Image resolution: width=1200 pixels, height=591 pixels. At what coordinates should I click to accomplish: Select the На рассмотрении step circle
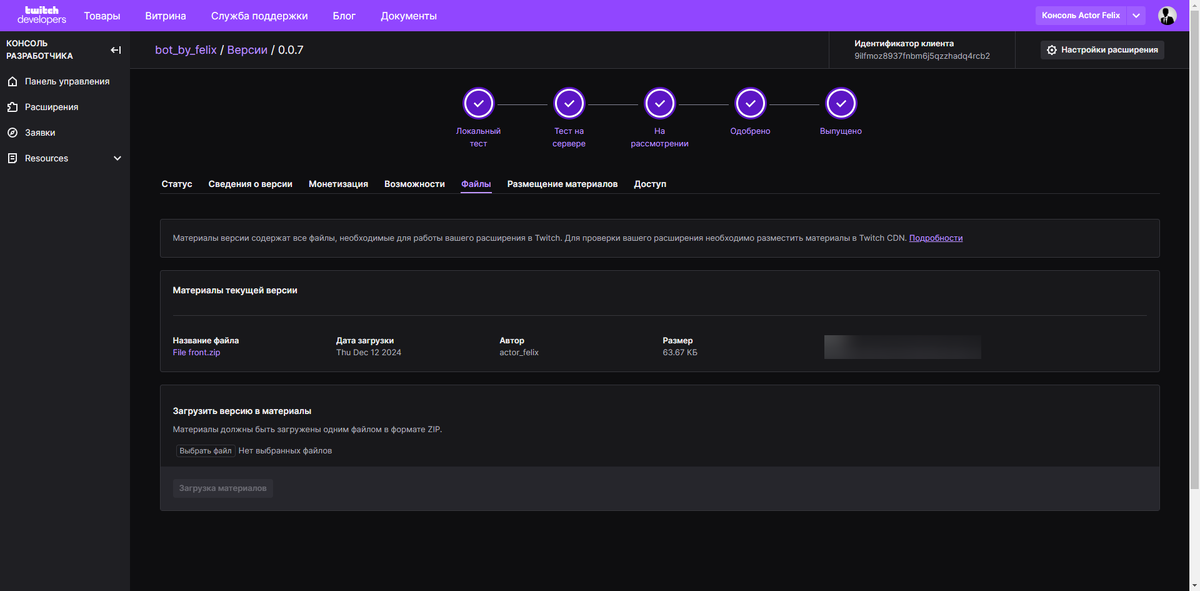[659, 103]
